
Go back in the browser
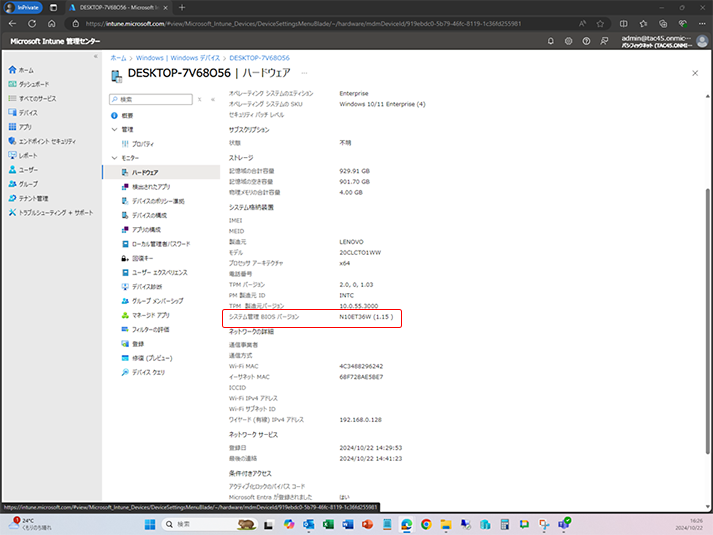pyautogui.click(x=12, y=24)
